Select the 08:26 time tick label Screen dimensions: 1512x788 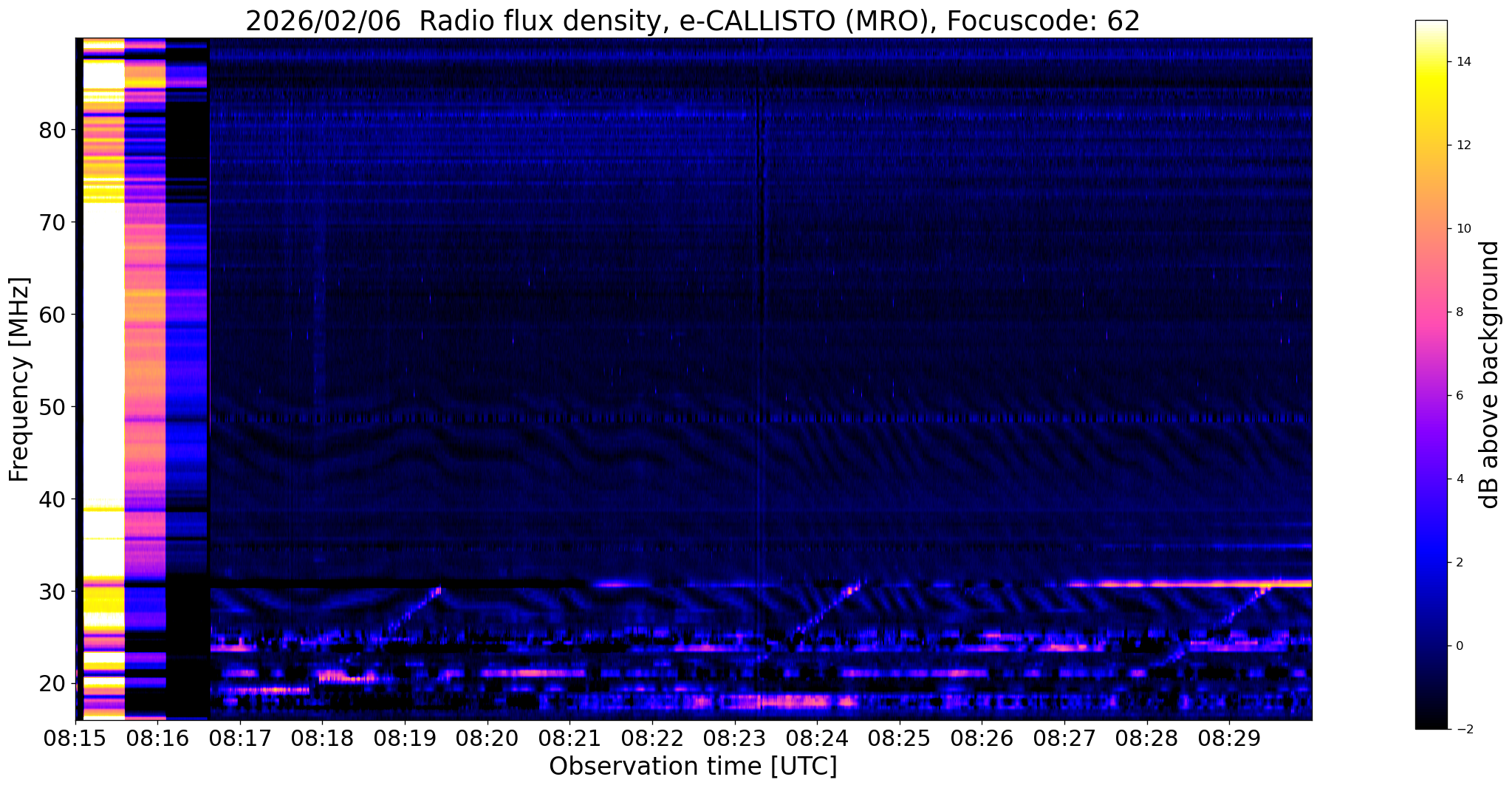click(982, 738)
